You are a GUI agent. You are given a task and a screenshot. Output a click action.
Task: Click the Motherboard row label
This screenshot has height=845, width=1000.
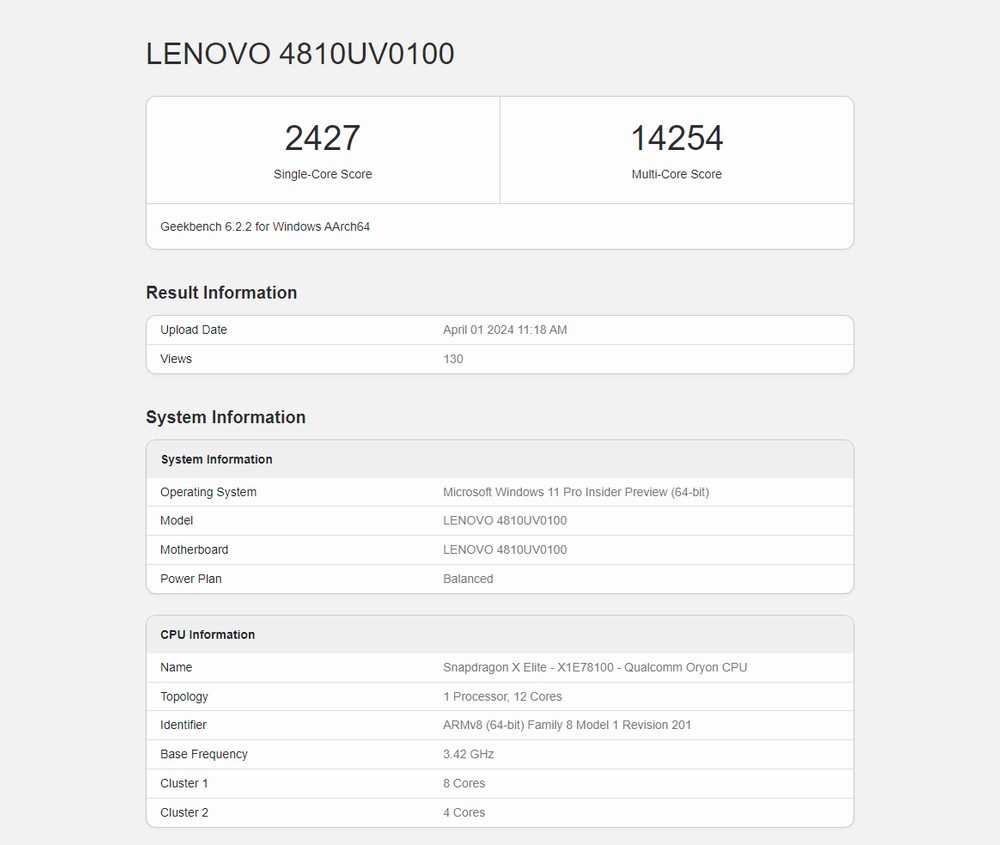(x=194, y=550)
